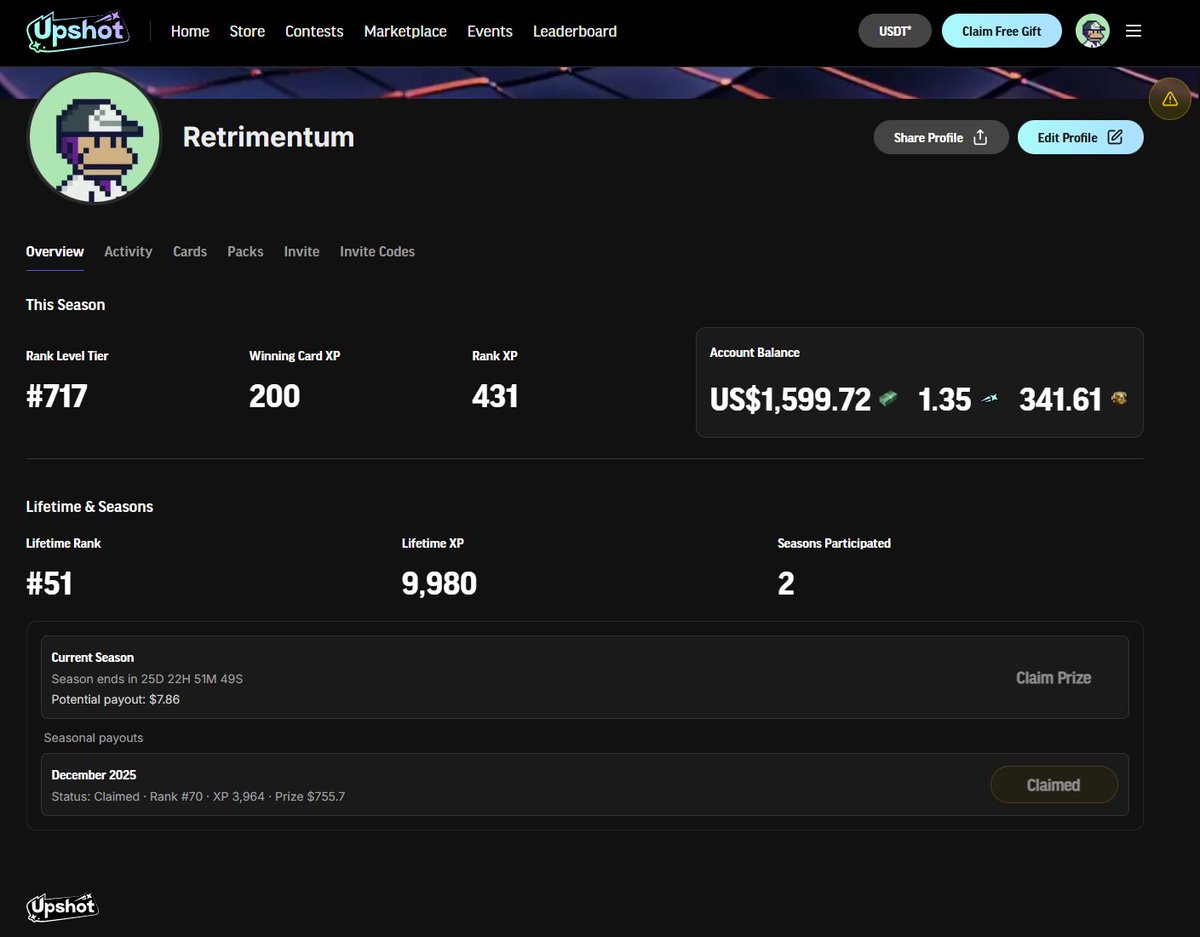Click the Lifetime & Seasons heading
This screenshot has height=937, width=1200.
pos(90,506)
